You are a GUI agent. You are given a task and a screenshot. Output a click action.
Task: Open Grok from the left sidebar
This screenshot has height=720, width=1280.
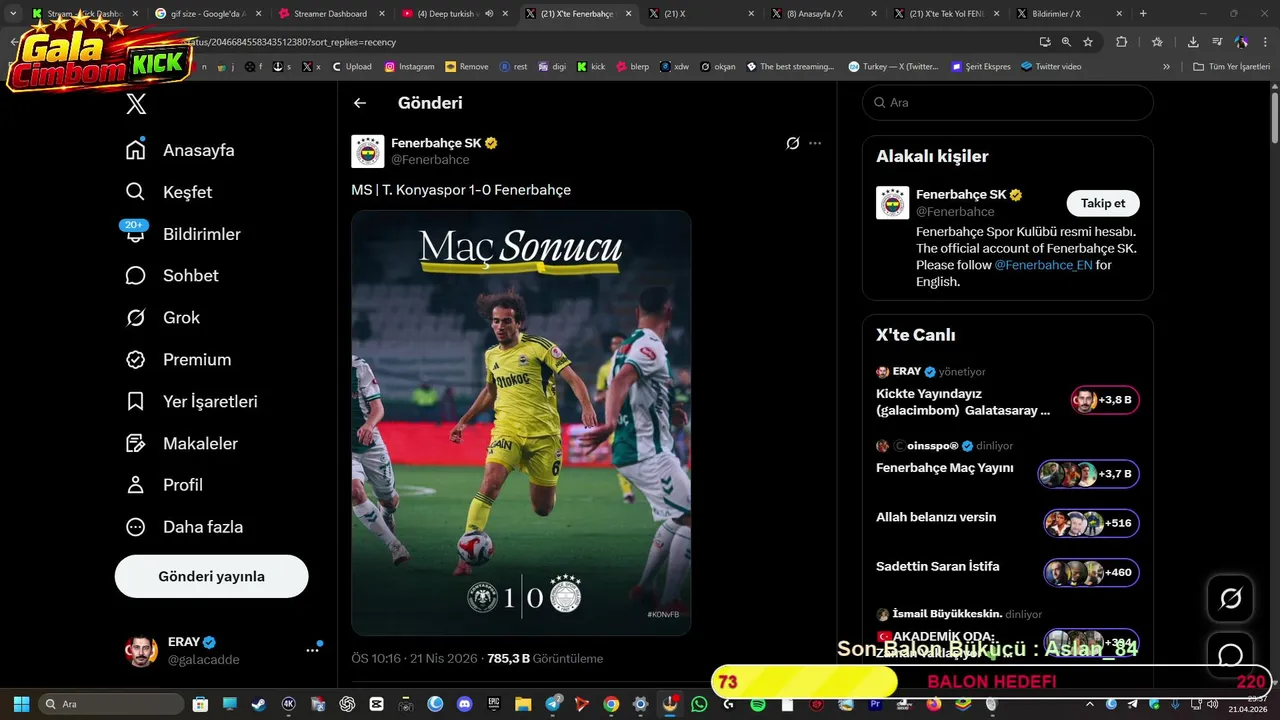click(163, 318)
